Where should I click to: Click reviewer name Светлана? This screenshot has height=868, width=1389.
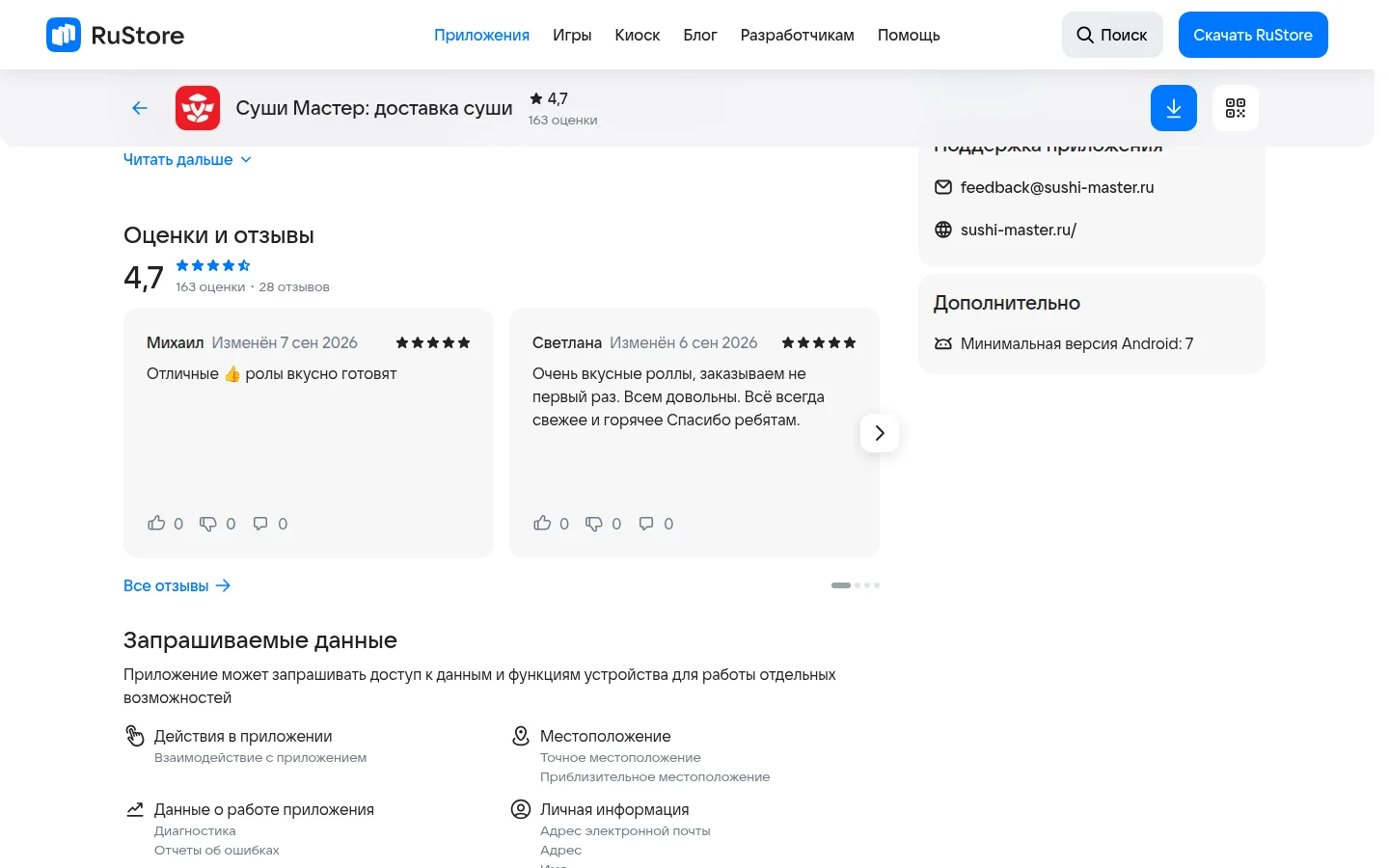[x=567, y=342]
